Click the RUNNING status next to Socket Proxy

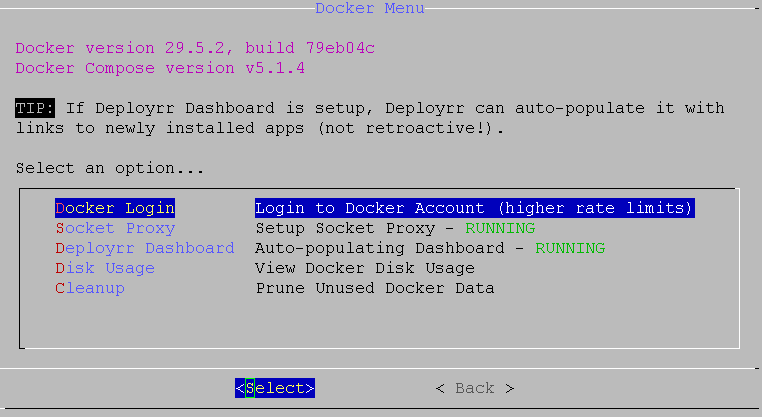click(x=500, y=228)
